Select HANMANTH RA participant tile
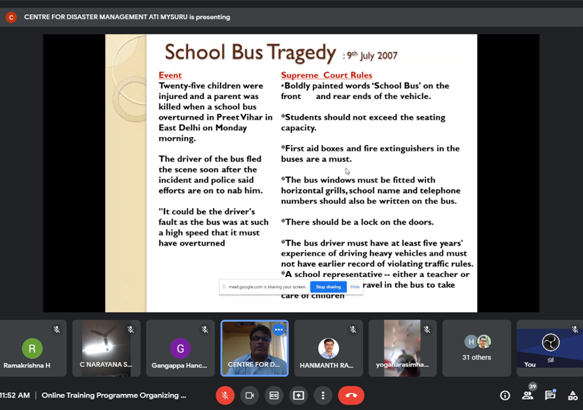Image resolution: width=583 pixels, height=410 pixels. pyautogui.click(x=328, y=348)
